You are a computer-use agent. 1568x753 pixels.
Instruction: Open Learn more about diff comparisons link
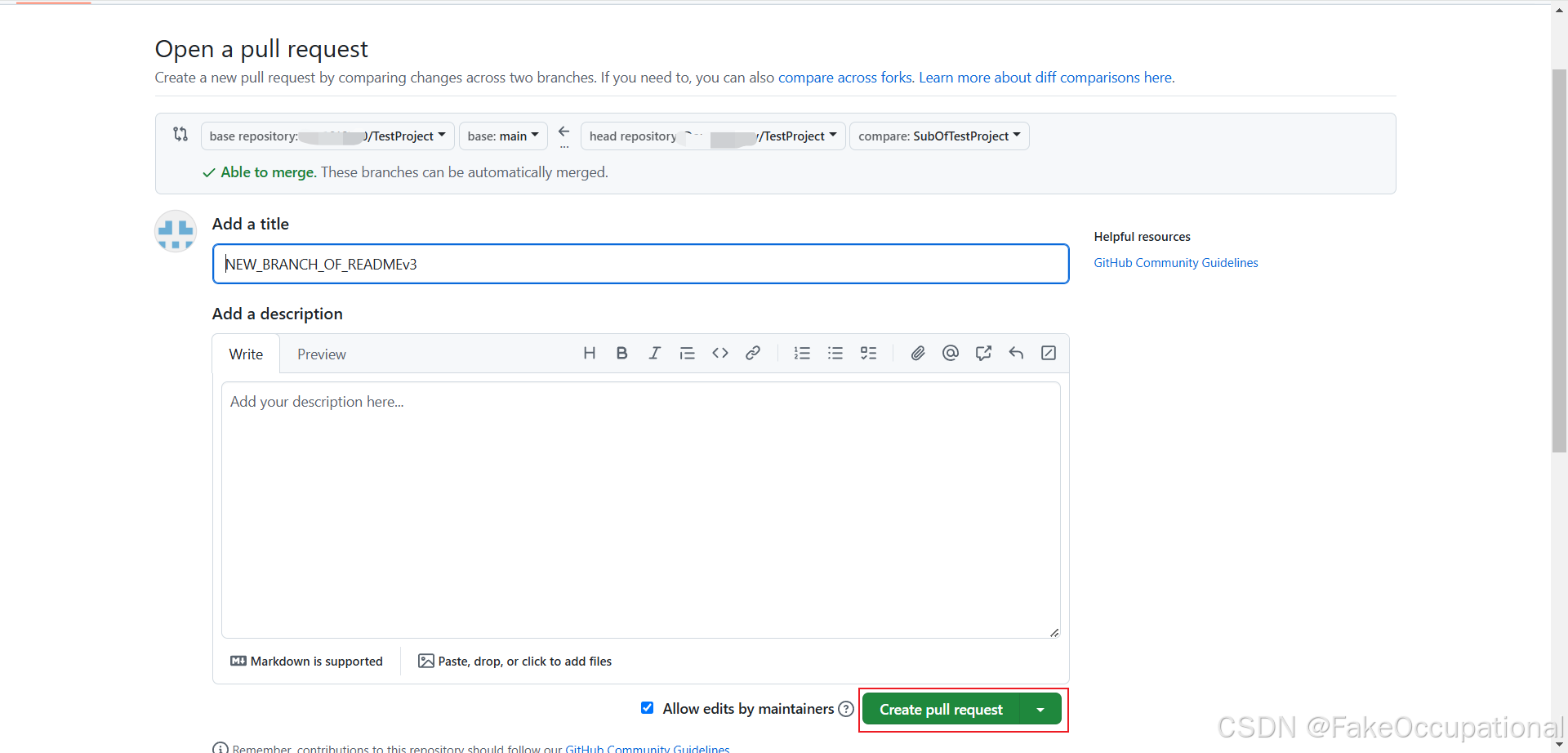click(1047, 78)
